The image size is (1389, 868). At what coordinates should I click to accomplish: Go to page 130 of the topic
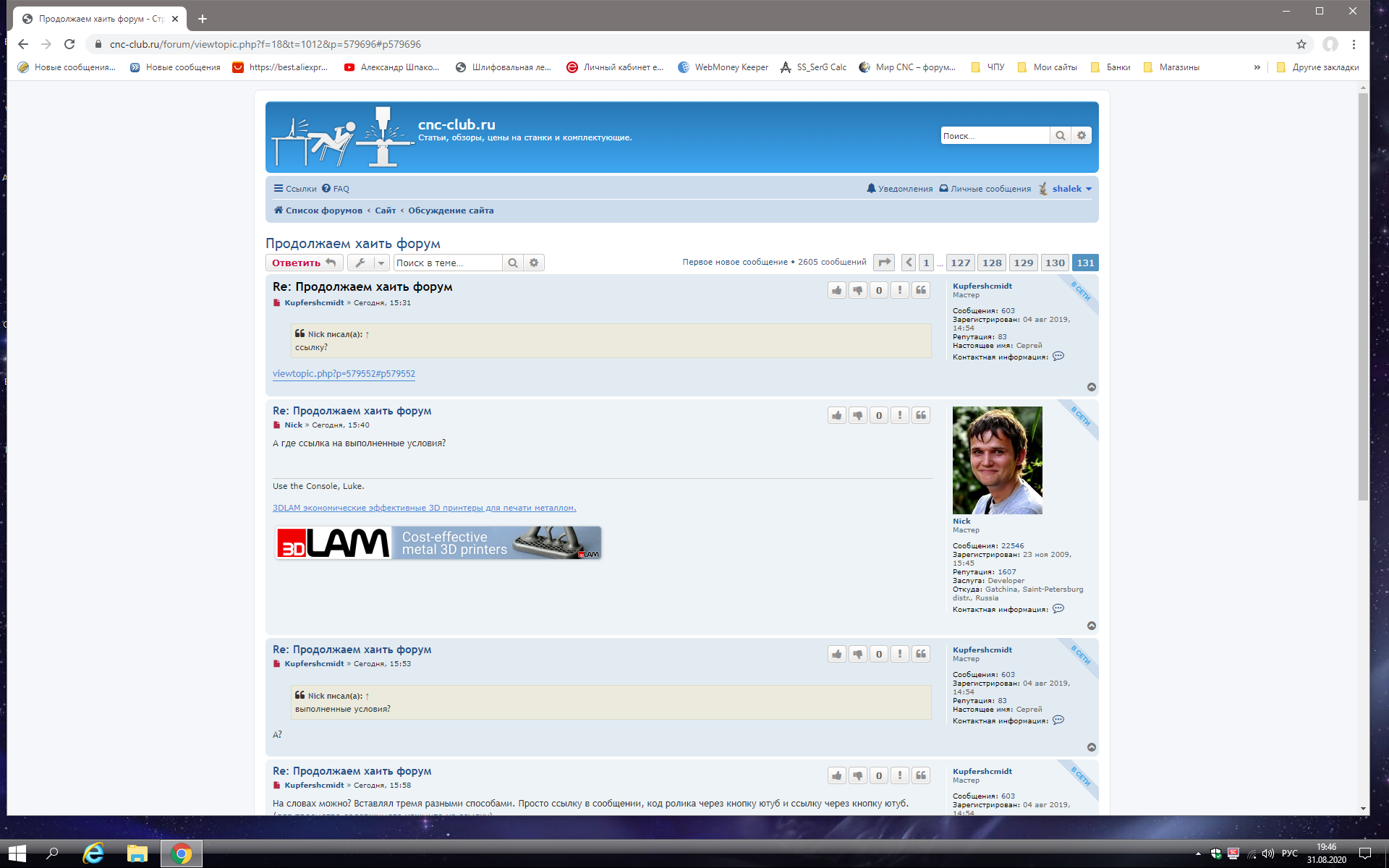(x=1054, y=263)
